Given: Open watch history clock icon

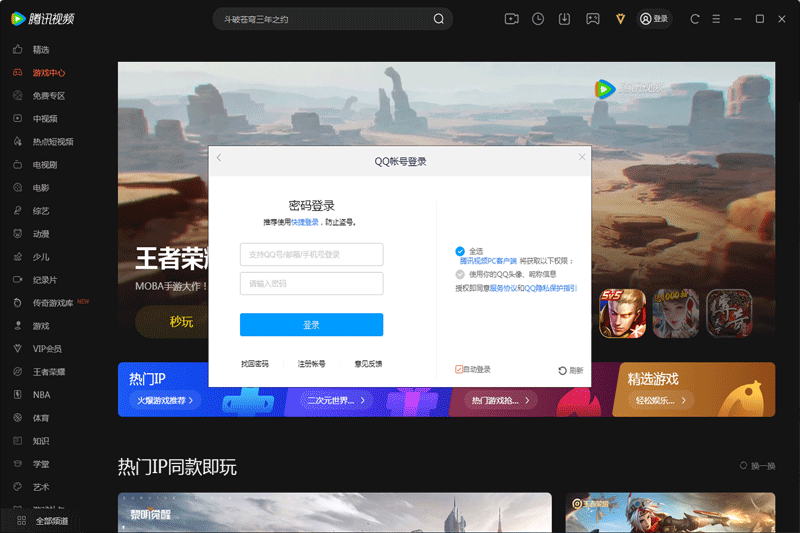Looking at the screenshot, I should click(x=538, y=19).
